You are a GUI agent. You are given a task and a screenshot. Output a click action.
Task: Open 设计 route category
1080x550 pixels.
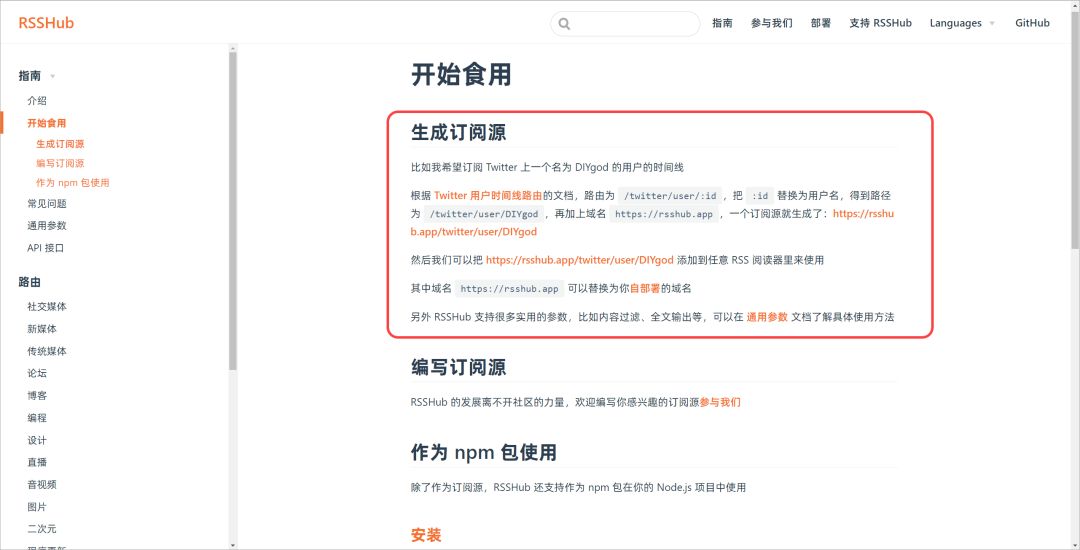point(37,440)
